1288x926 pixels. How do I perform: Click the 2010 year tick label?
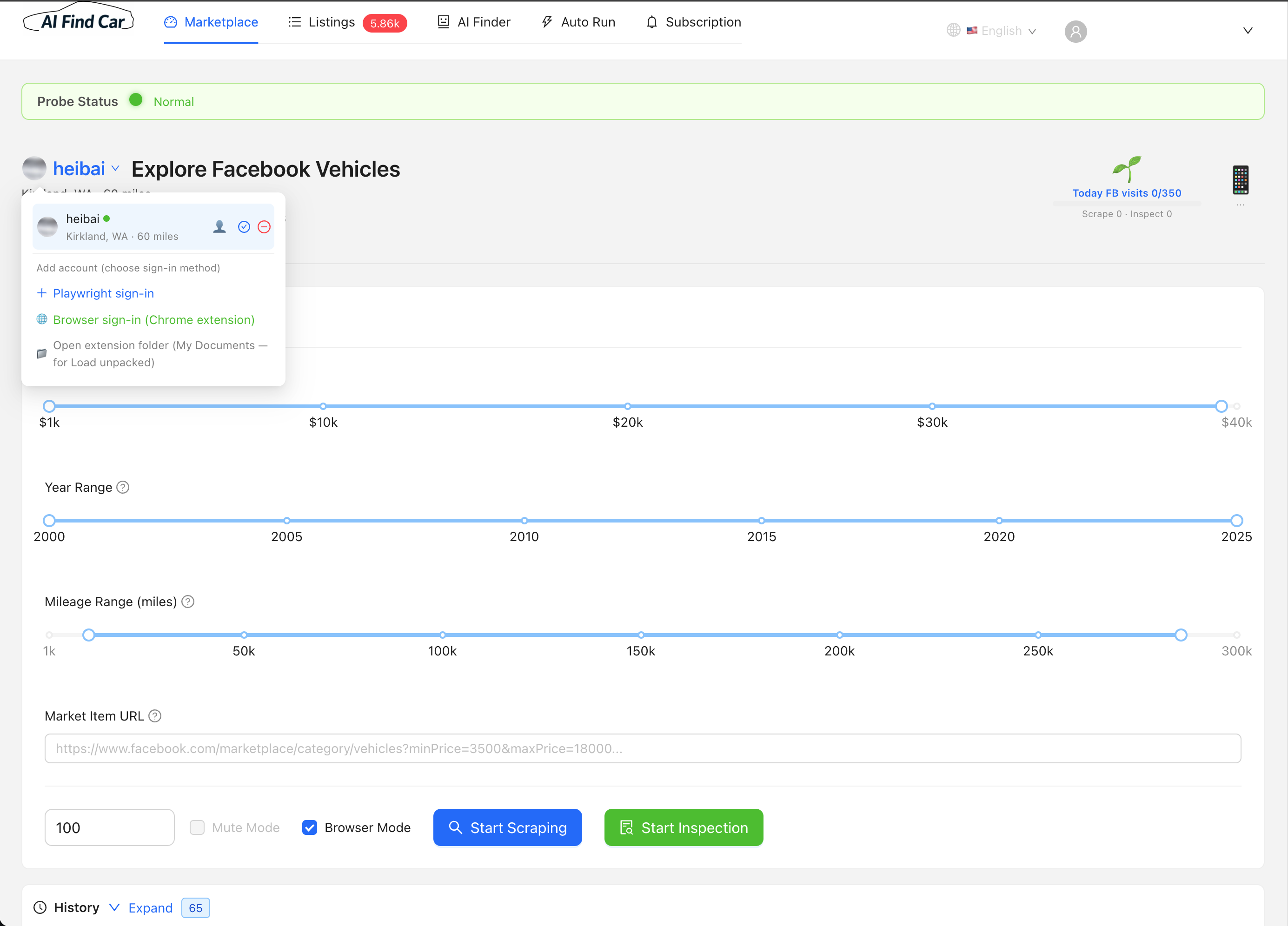point(524,536)
